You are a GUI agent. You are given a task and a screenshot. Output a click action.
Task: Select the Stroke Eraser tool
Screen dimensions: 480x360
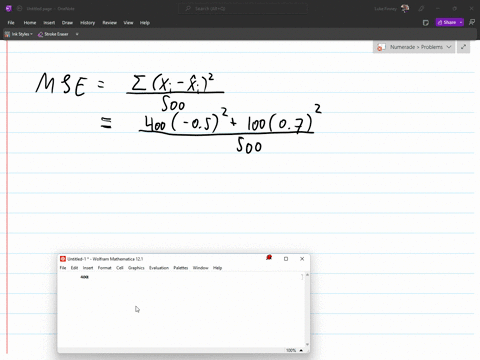pyautogui.click(x=53, y=34)
